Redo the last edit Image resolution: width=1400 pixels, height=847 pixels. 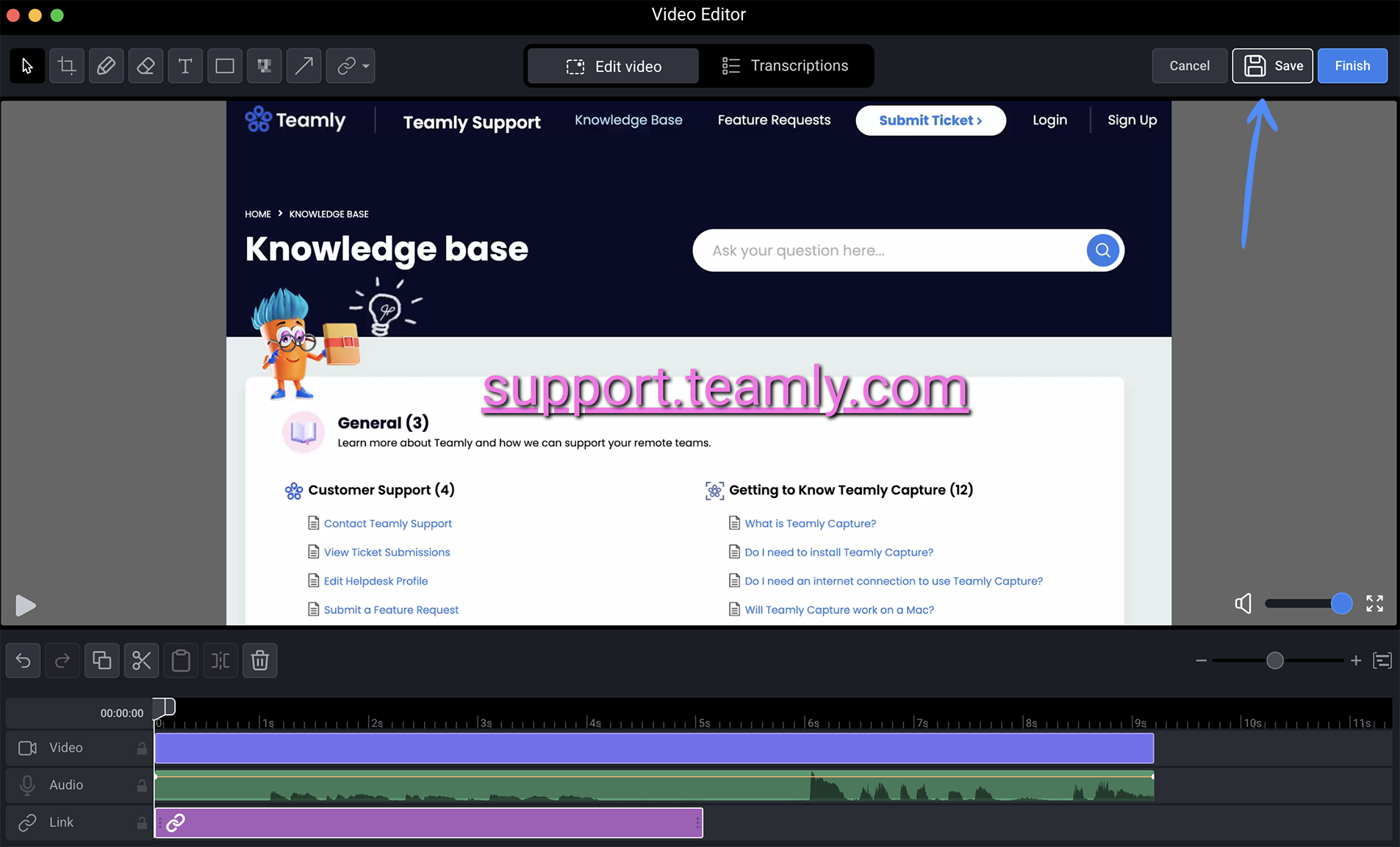click(62, 660)
